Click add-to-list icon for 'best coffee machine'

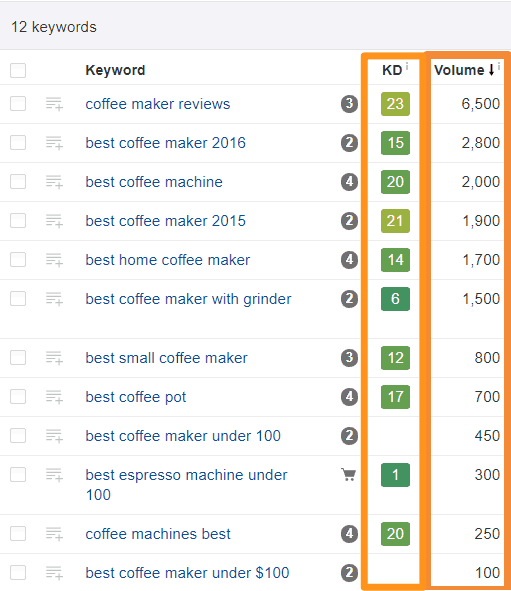(54, 182)
